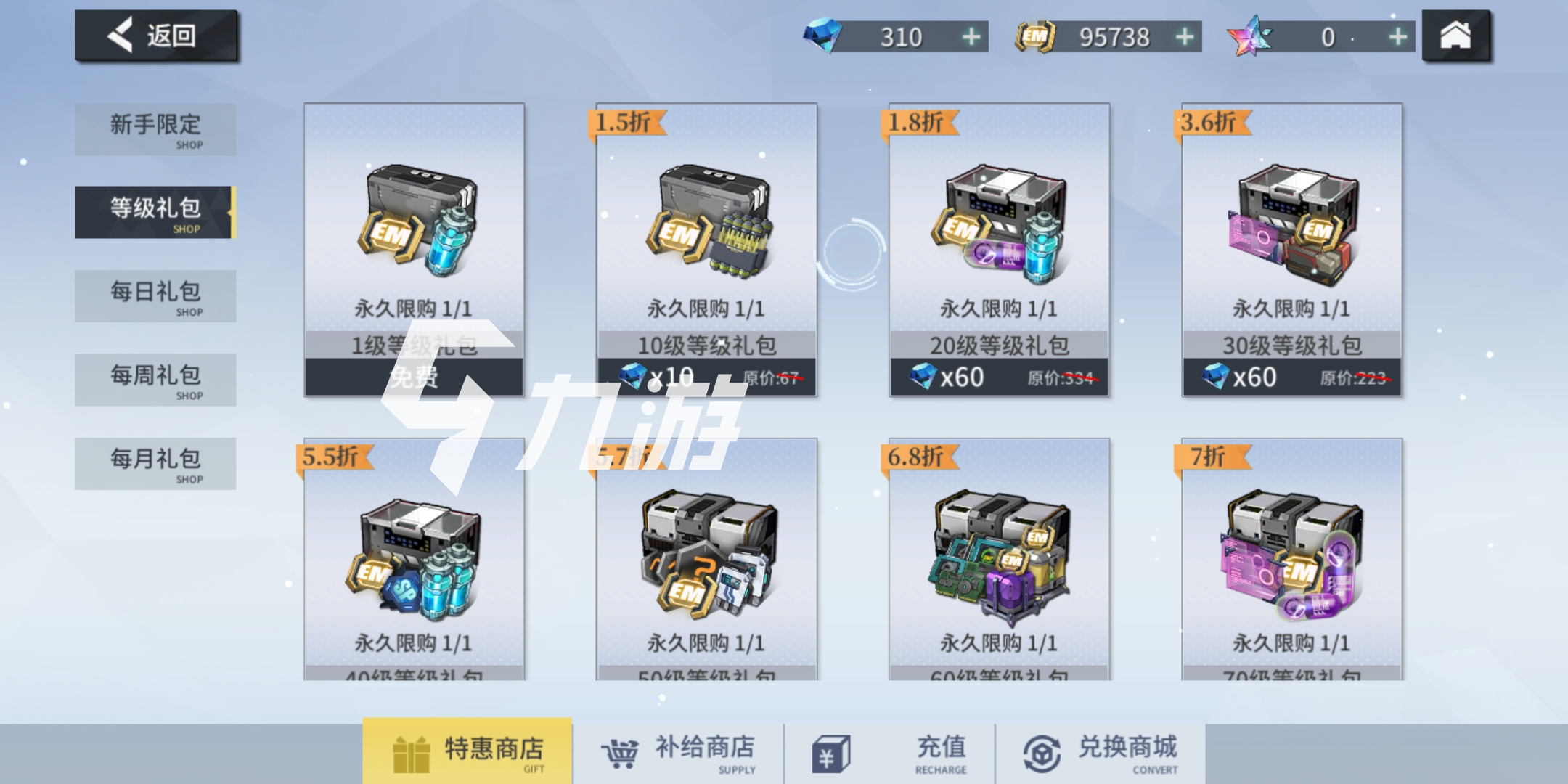Open the 充值 recharge tab
This screenshot has width=1568, height=784.
[890, 754]
